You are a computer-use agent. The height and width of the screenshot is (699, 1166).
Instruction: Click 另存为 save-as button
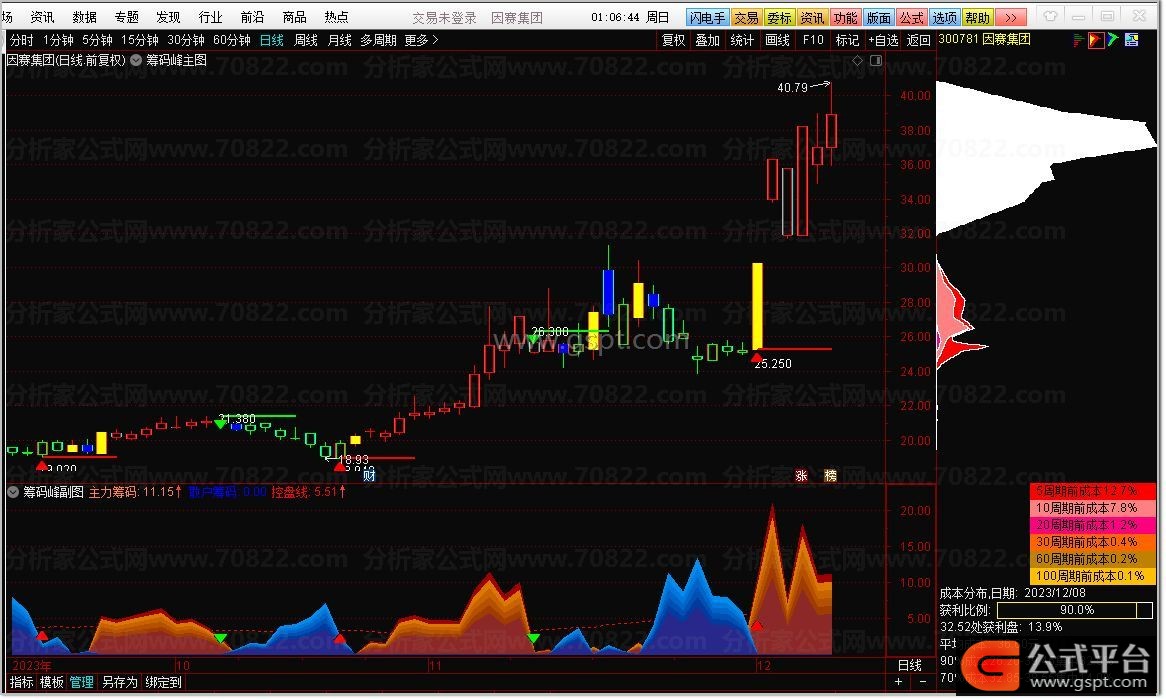point(120,683)
